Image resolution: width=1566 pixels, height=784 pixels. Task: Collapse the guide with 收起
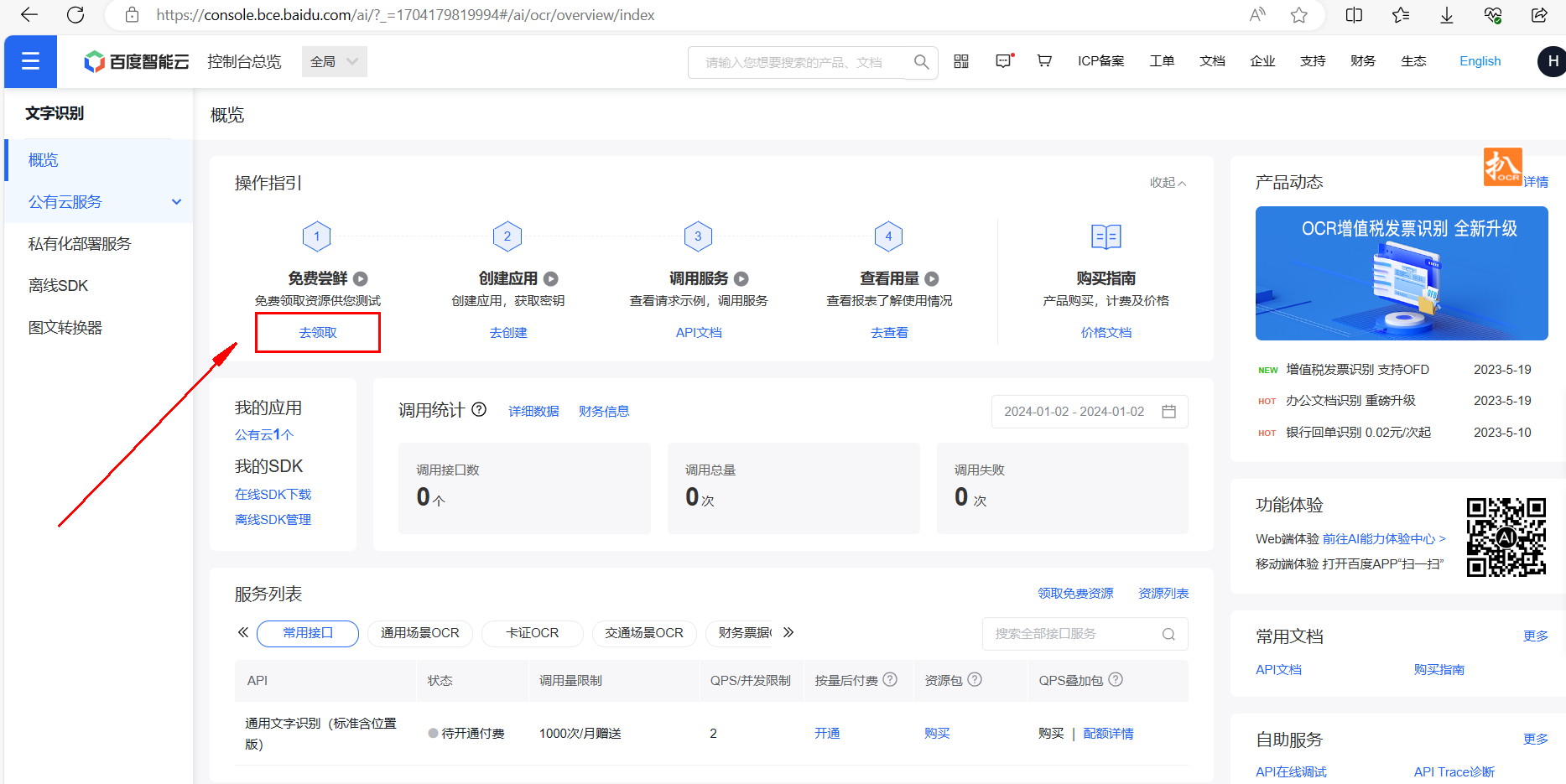click(1168, 183)
